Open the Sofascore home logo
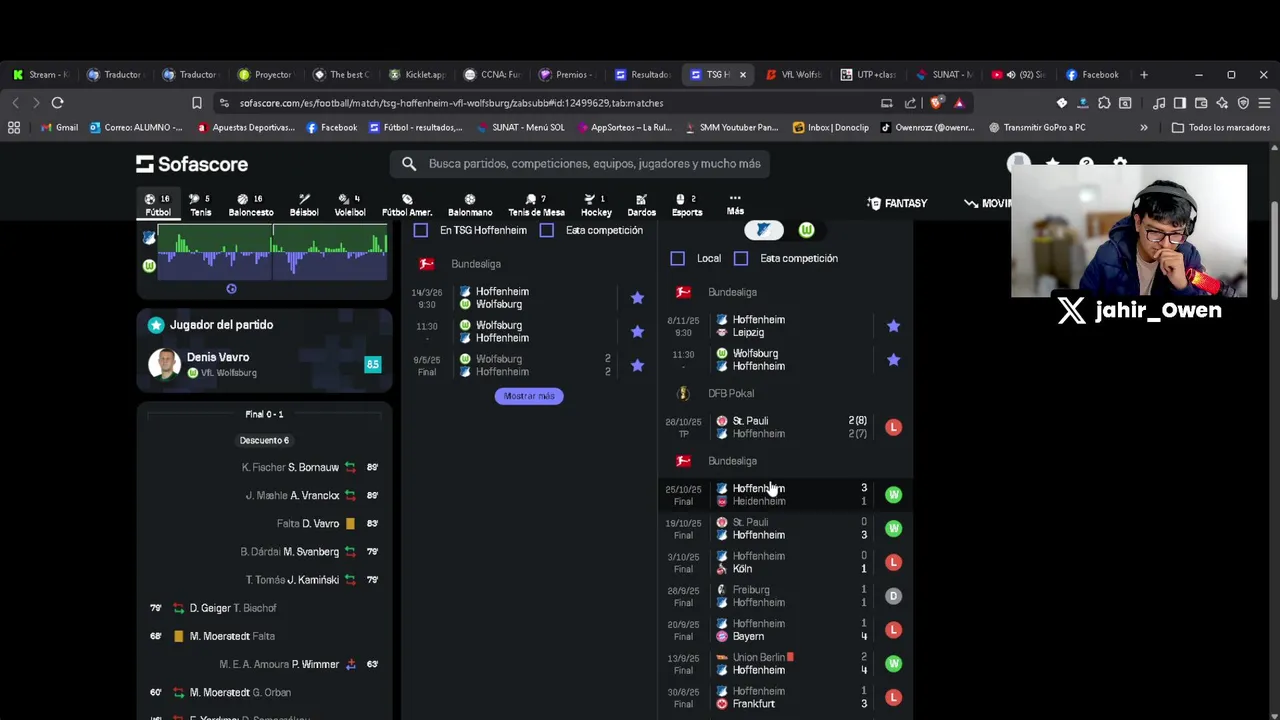Image resolution: width=1280 pixels, height=720 pixels. click(x=192, y=164)
